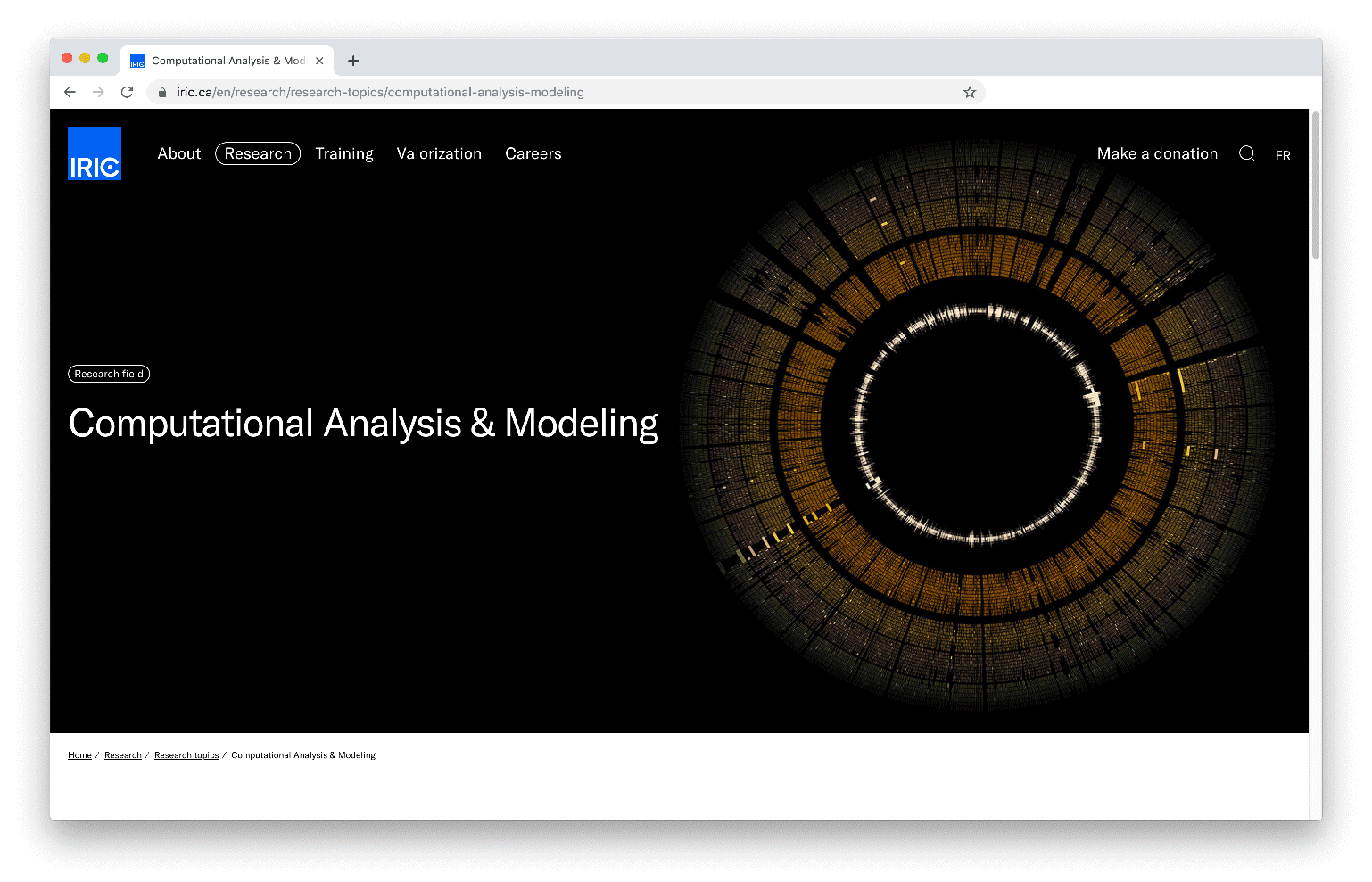Click the yellow minimize window button
The height and width of the screenshot is (882, 1372).
coord(85,58)
